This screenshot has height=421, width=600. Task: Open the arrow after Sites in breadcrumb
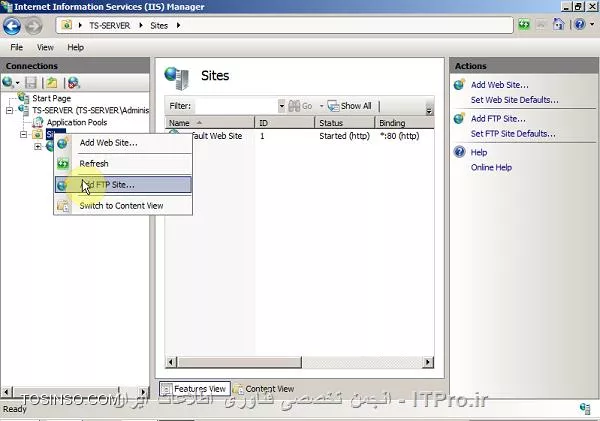pos(178,26)
